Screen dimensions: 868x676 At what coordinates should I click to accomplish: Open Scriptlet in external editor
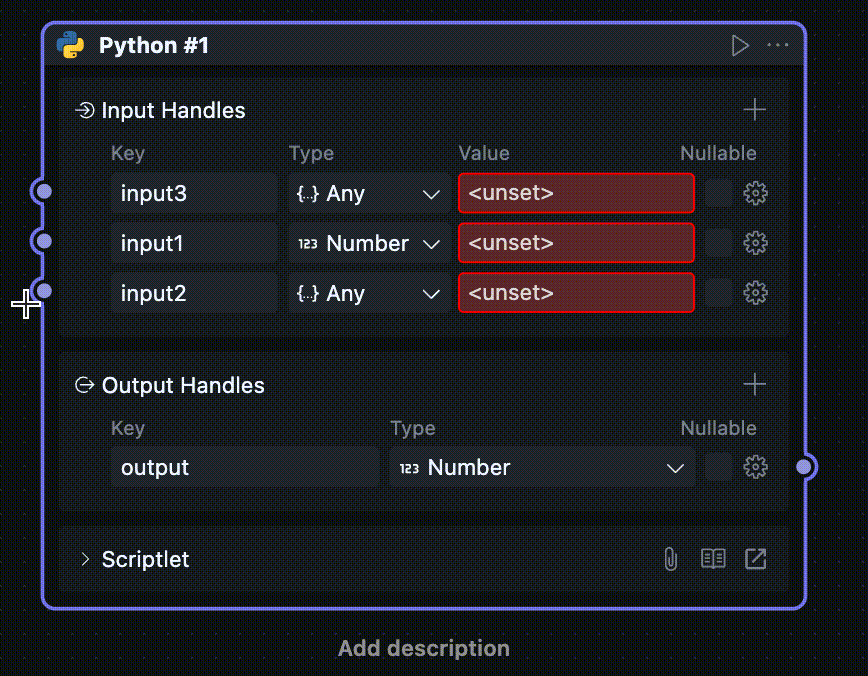pyautogui.click(x=756, y=559)
